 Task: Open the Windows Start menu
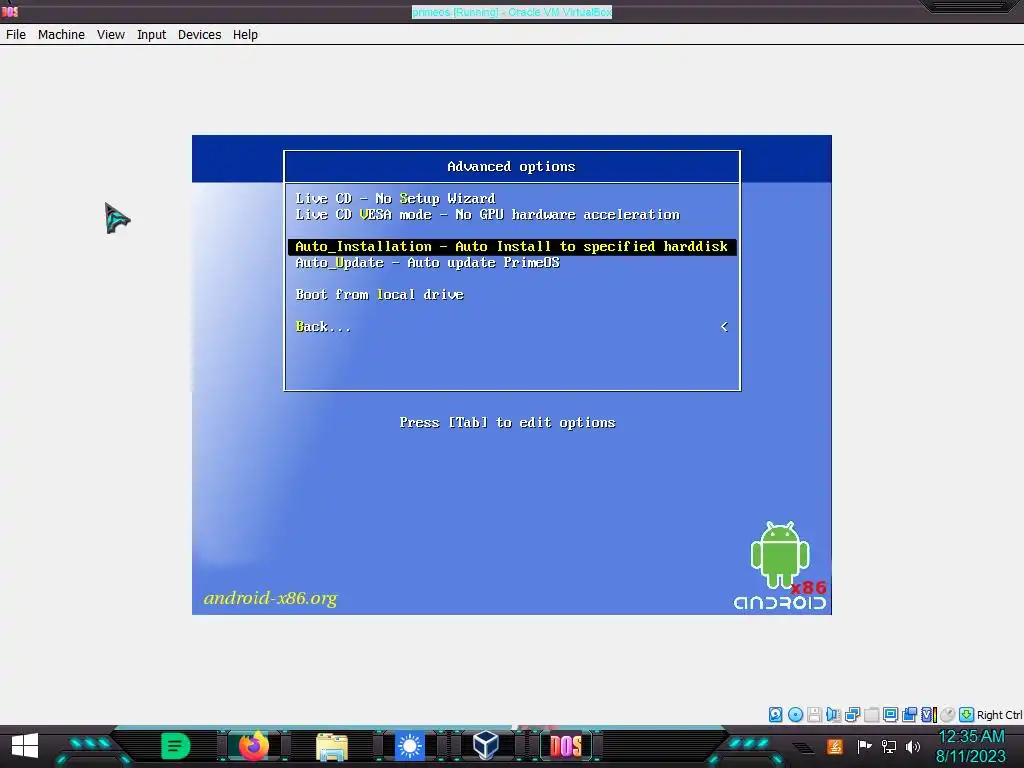(25, 746)
